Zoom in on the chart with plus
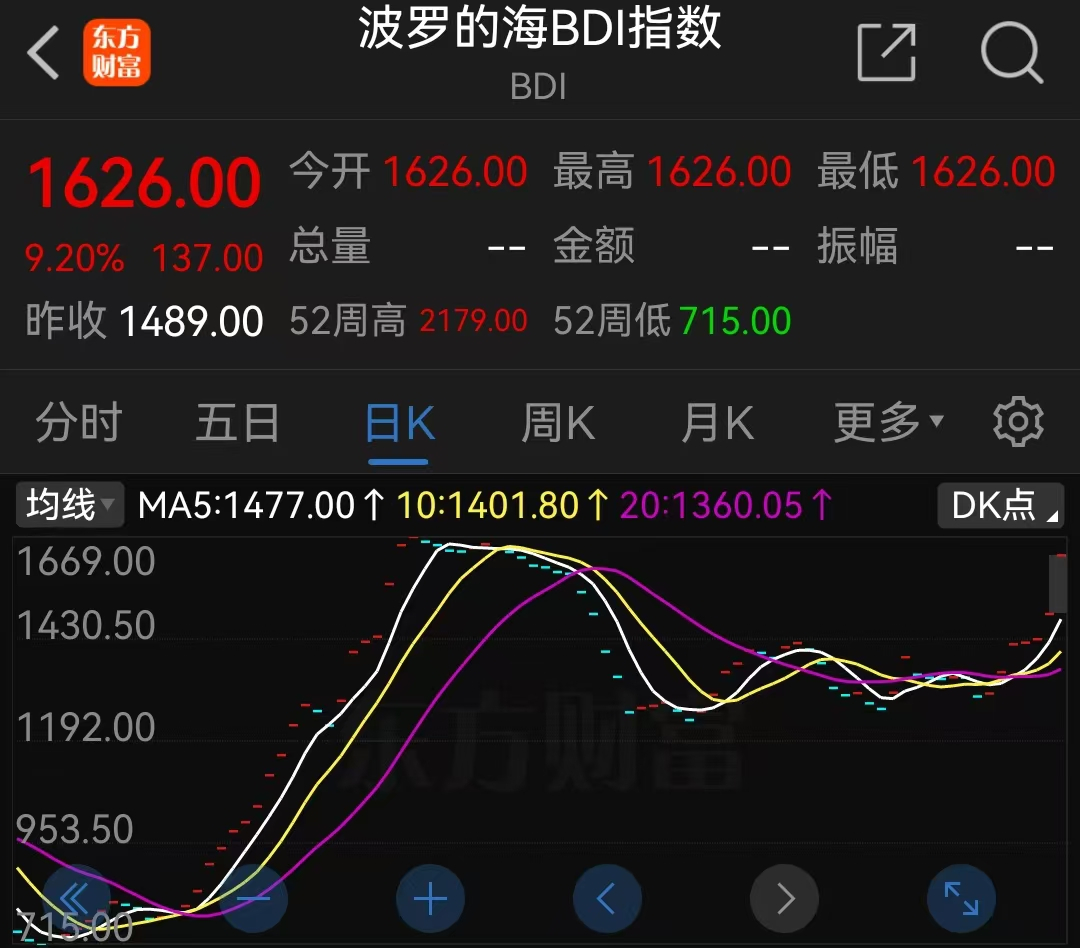 coord(430,898)
